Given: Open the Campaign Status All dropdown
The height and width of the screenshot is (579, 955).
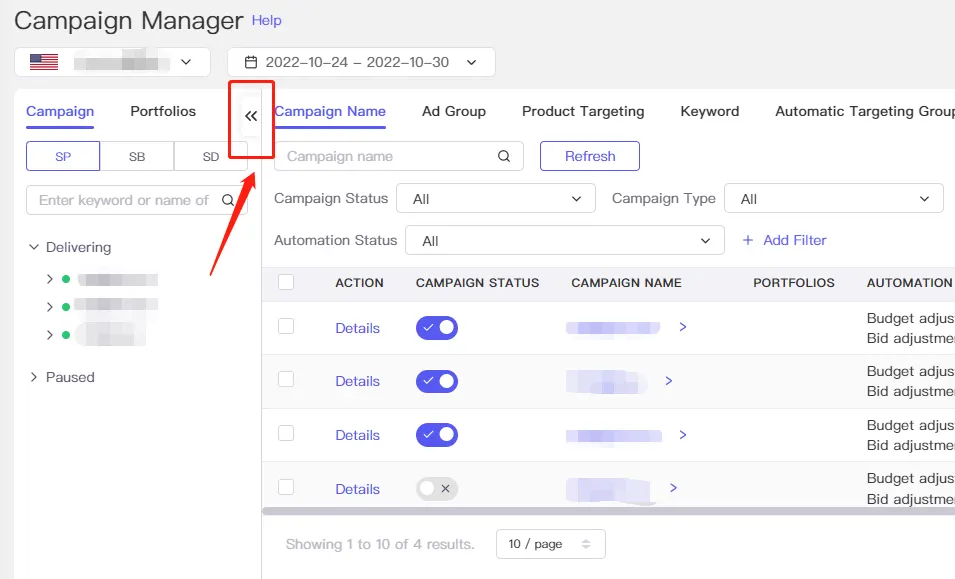Looking at the screenshot, I should 495,198.
